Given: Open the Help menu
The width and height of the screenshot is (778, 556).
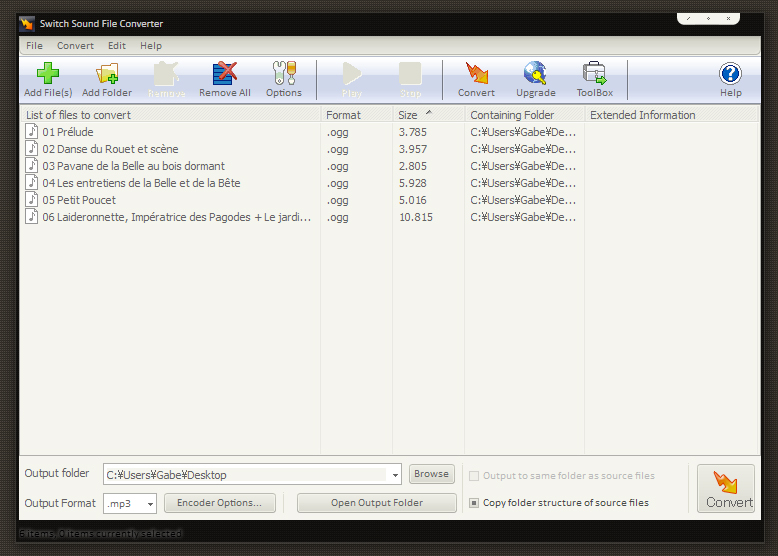Looking at the screenshot, I should [151, 46].
